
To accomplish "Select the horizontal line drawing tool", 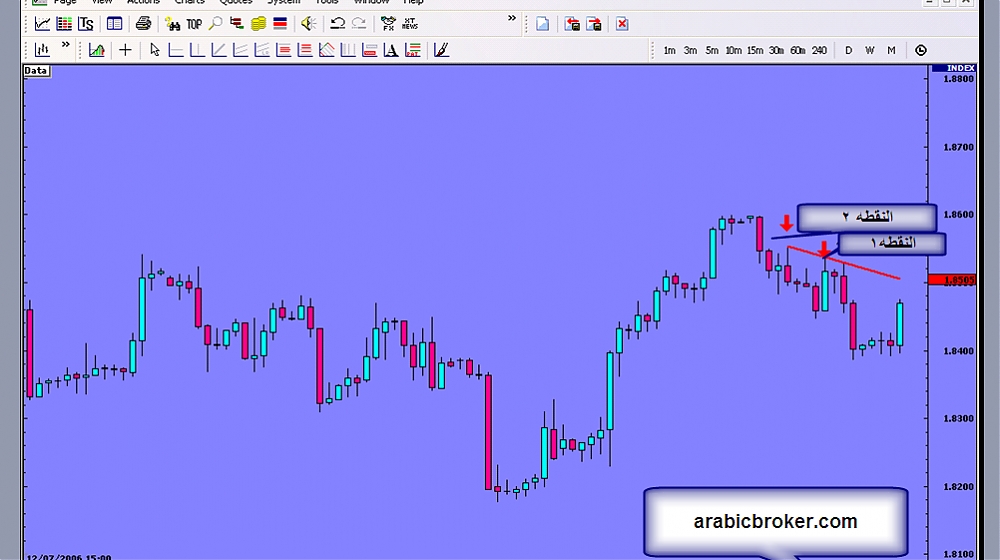I will pos(175,50).
